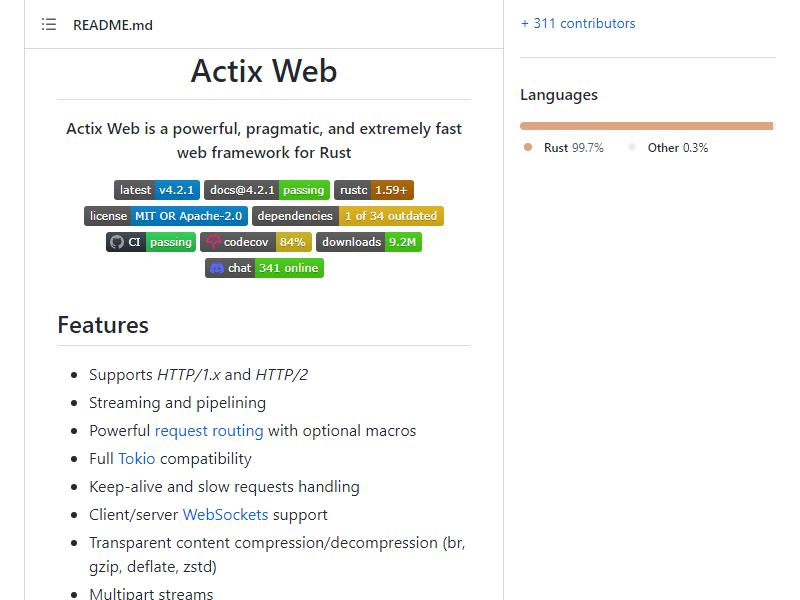Click the dependencies 1 of 34 outdated badge

click(348, 216)
